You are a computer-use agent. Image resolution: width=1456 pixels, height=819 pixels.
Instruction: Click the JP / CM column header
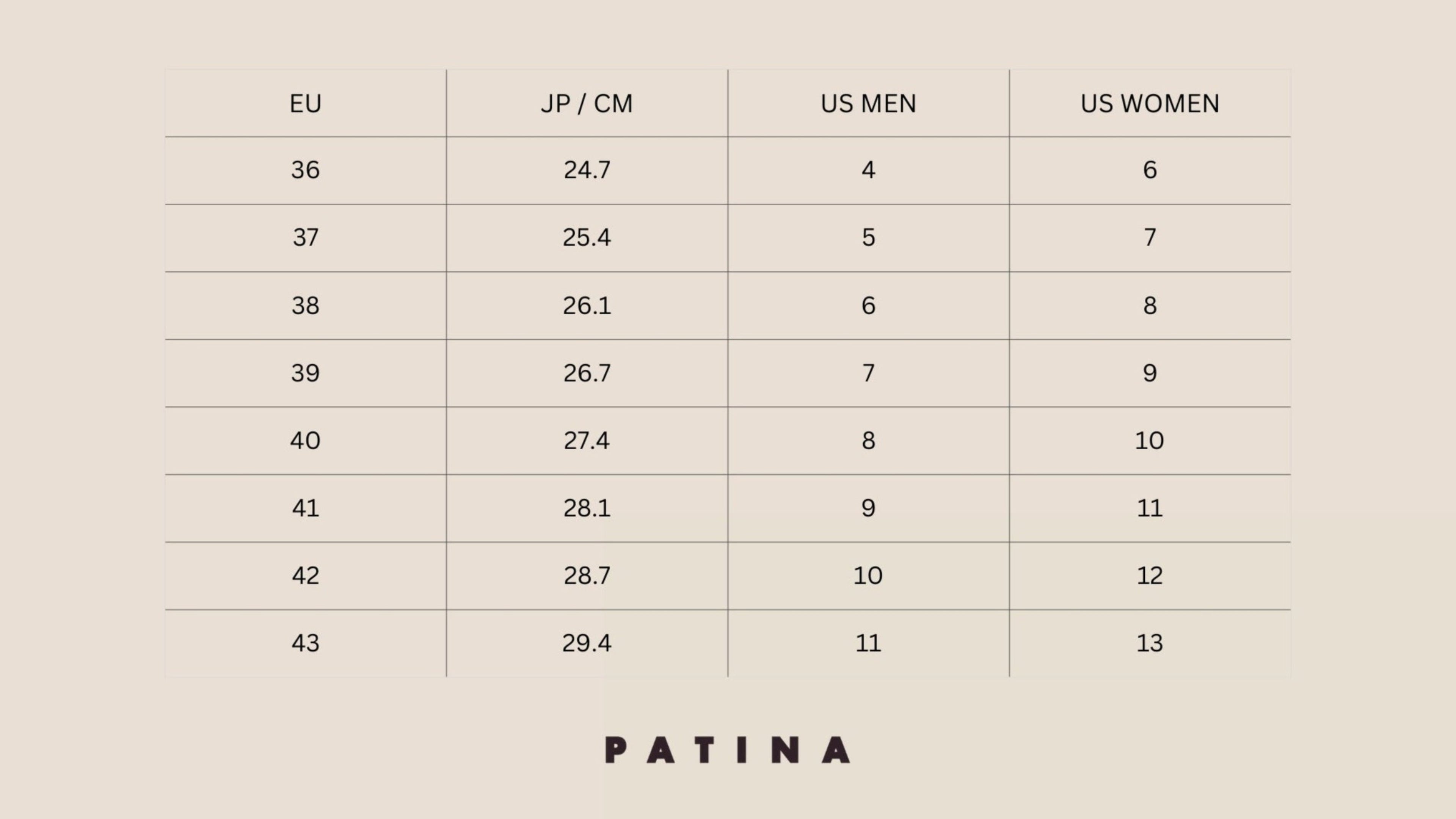587,104
